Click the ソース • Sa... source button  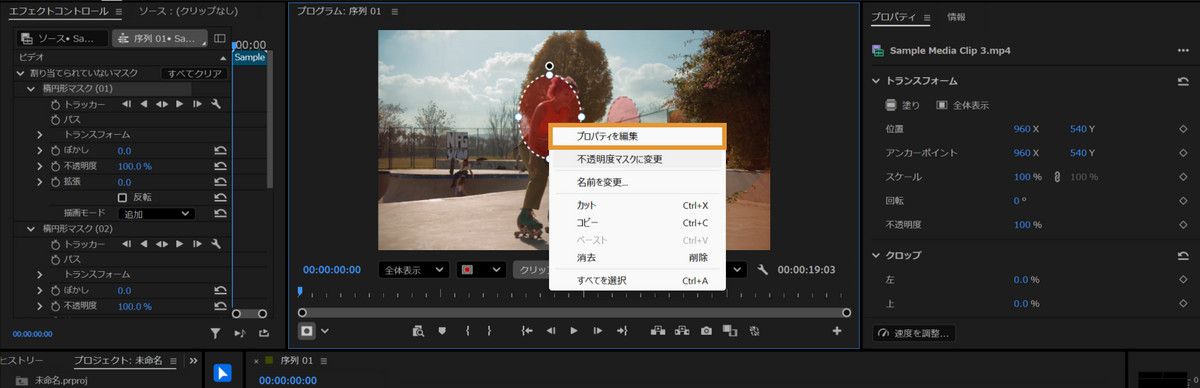tap(62, 39)
